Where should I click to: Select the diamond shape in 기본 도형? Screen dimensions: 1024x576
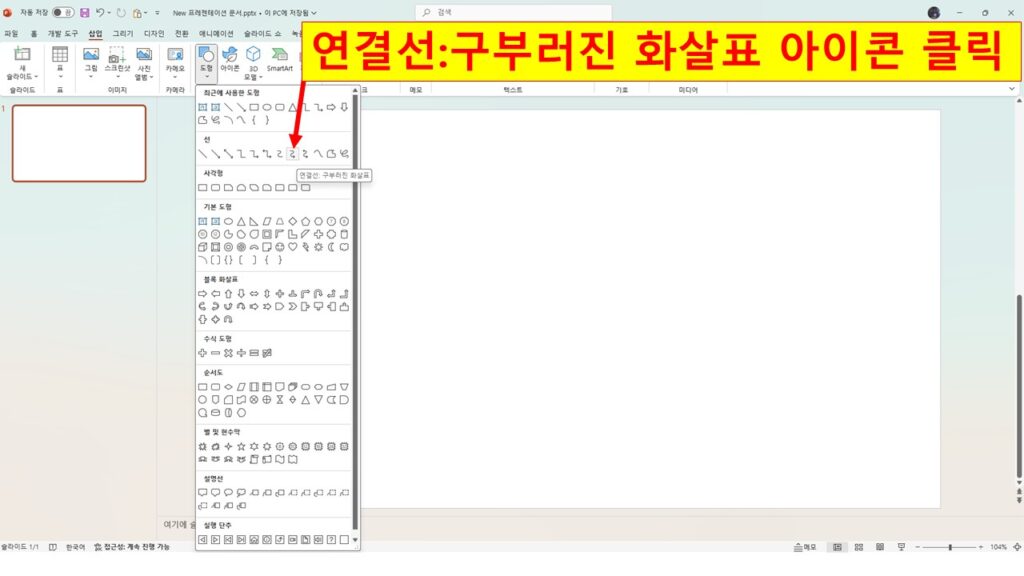tap(293, 221)
